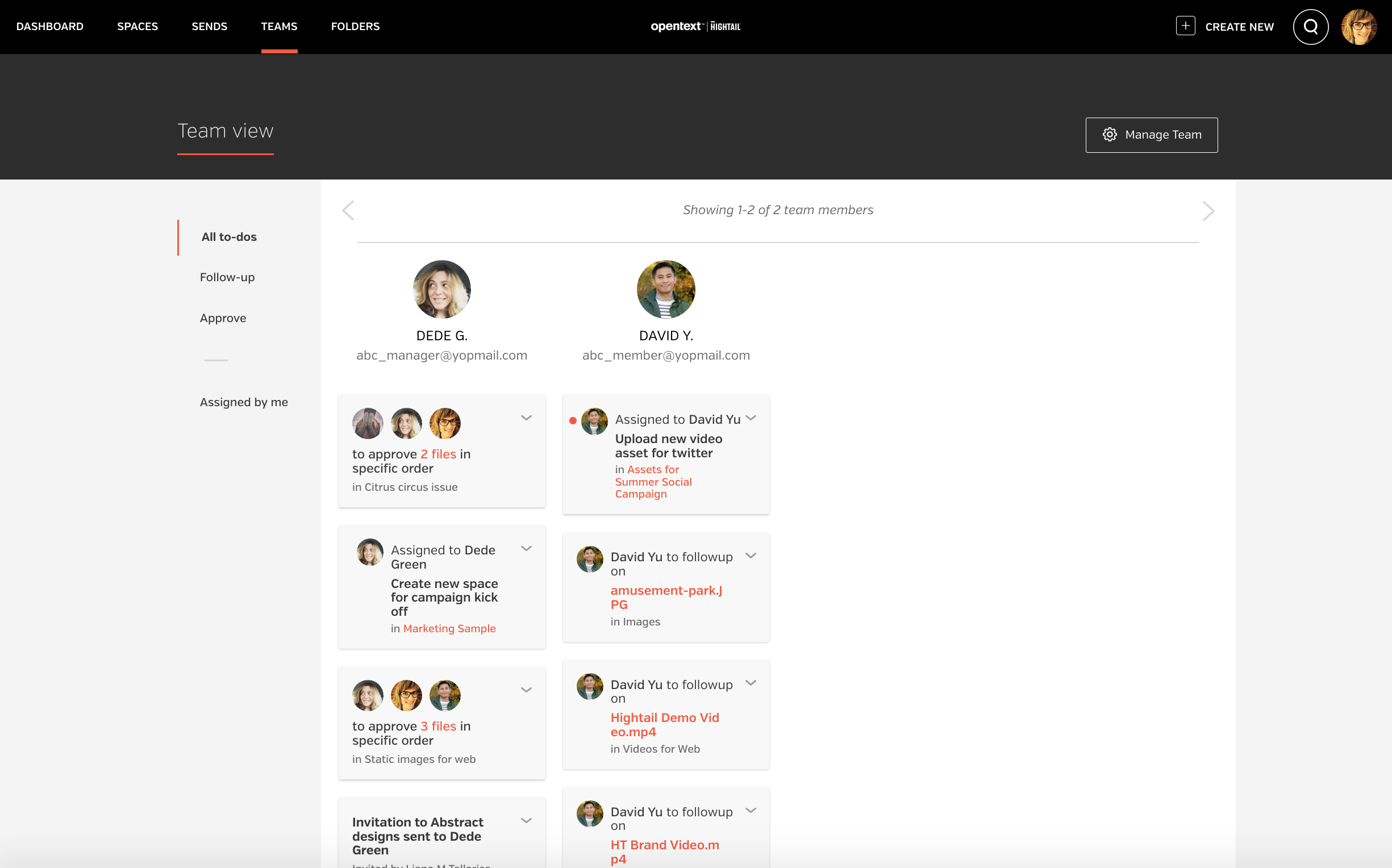The width and height of the screenshot is (1392, 868).
Task: Open the Teams menu tab
Action: pos(278,27)
